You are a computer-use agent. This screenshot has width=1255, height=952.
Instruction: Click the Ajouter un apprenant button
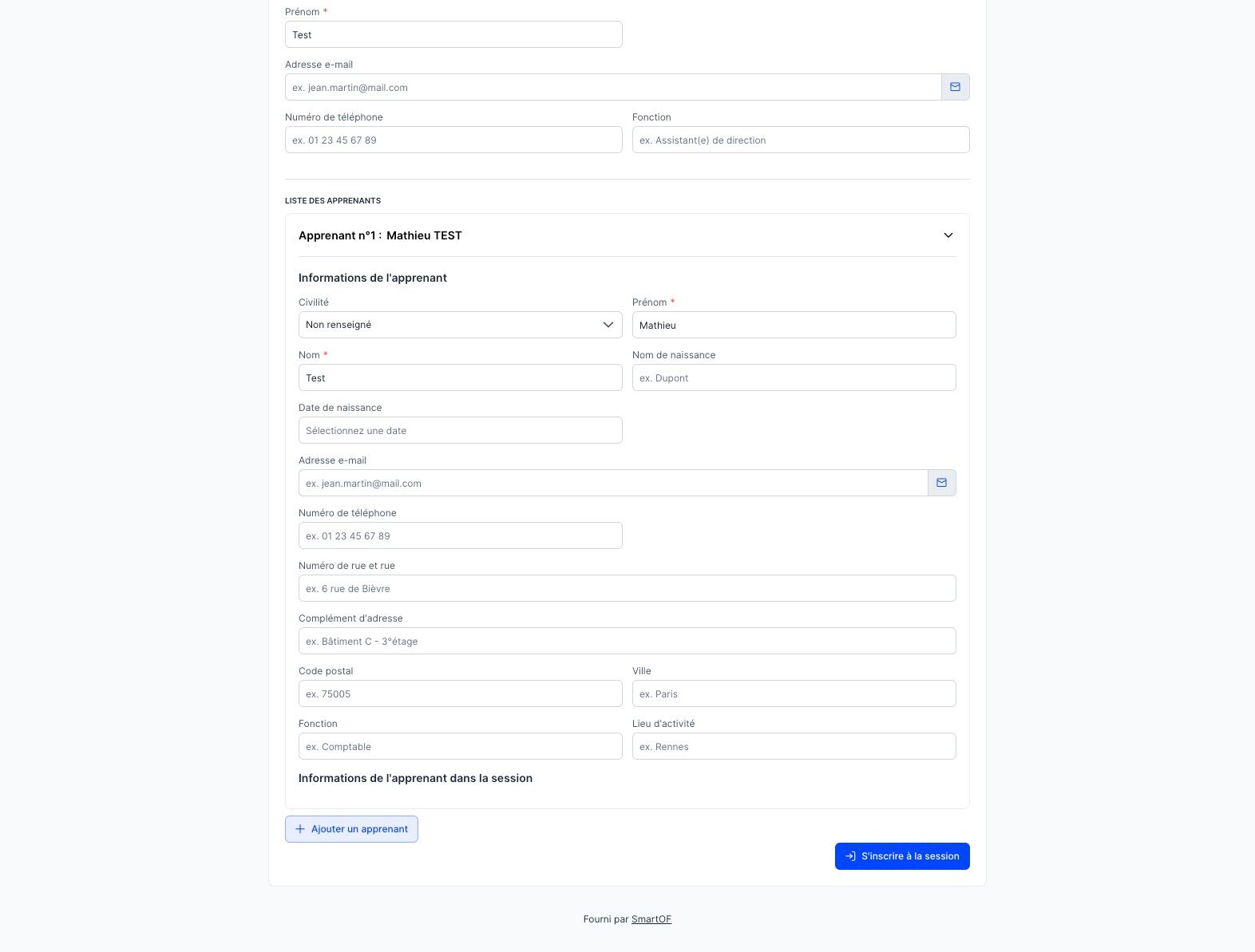point(351,829)
